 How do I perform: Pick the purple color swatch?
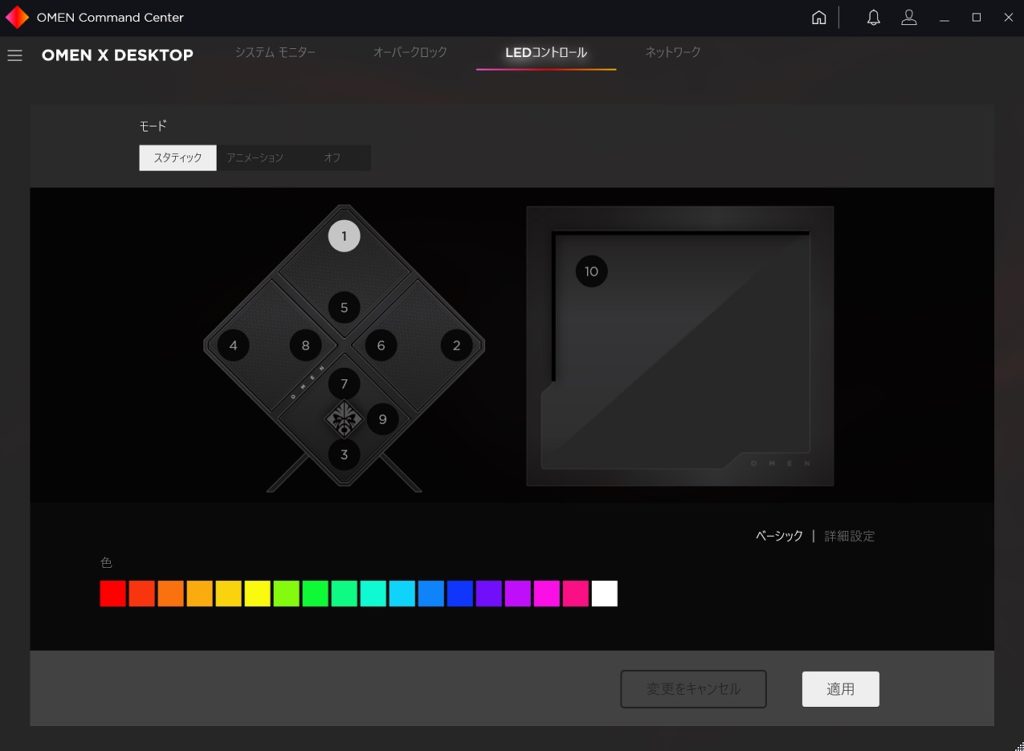pyautogui.click(x=518, y=594)
